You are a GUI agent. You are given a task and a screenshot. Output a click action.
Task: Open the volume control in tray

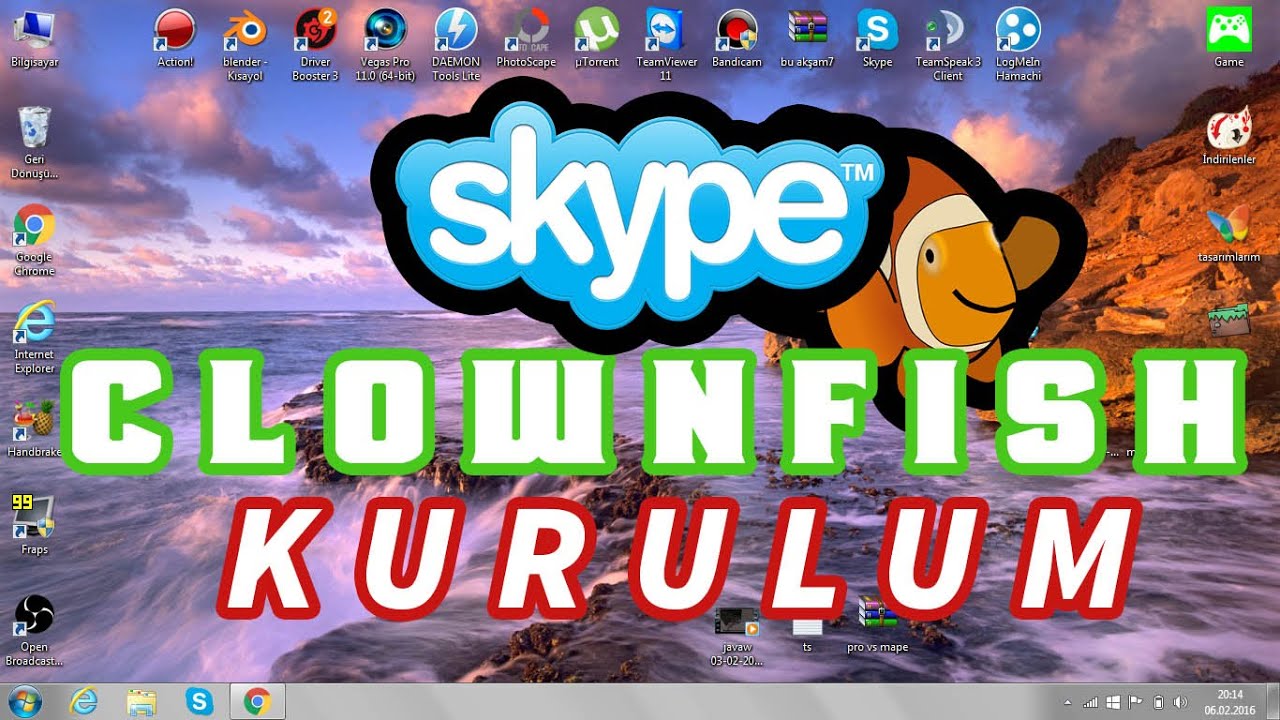(1181, 702)
